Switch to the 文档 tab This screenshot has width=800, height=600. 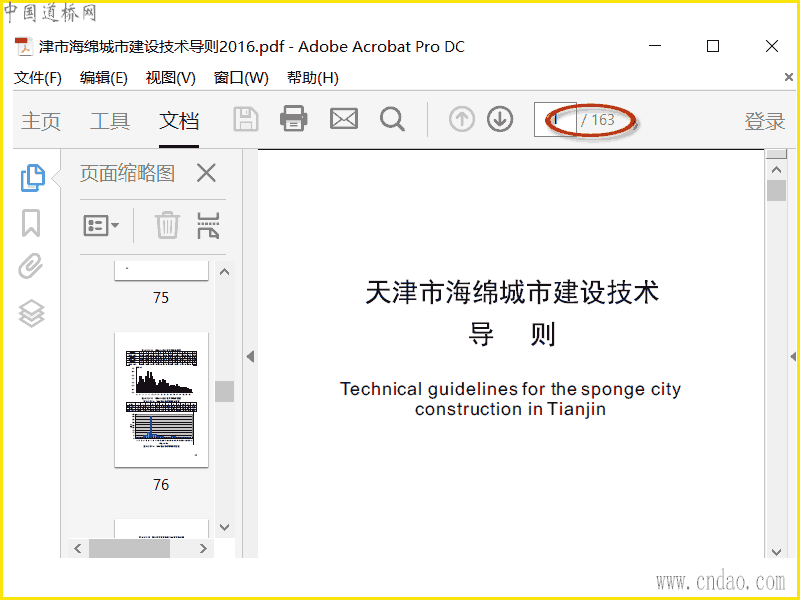[x=179, y=121]
